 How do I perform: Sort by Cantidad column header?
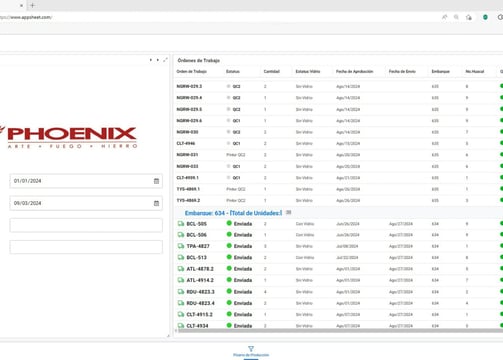click(x=272, y=71)
